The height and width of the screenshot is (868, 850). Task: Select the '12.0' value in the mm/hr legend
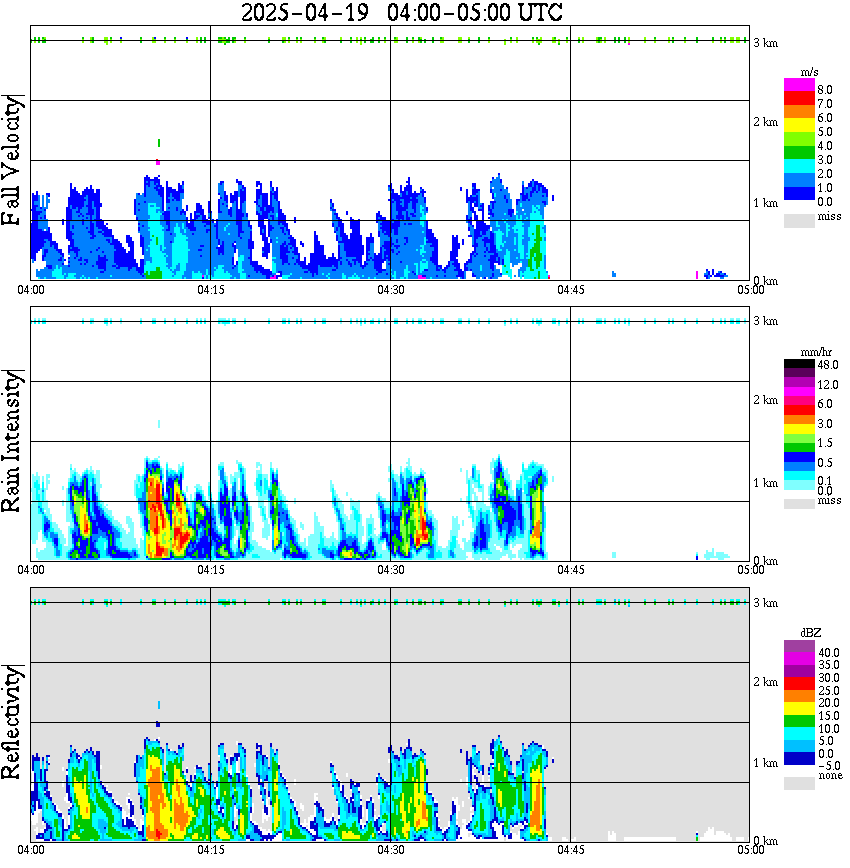tap(828, 384)
